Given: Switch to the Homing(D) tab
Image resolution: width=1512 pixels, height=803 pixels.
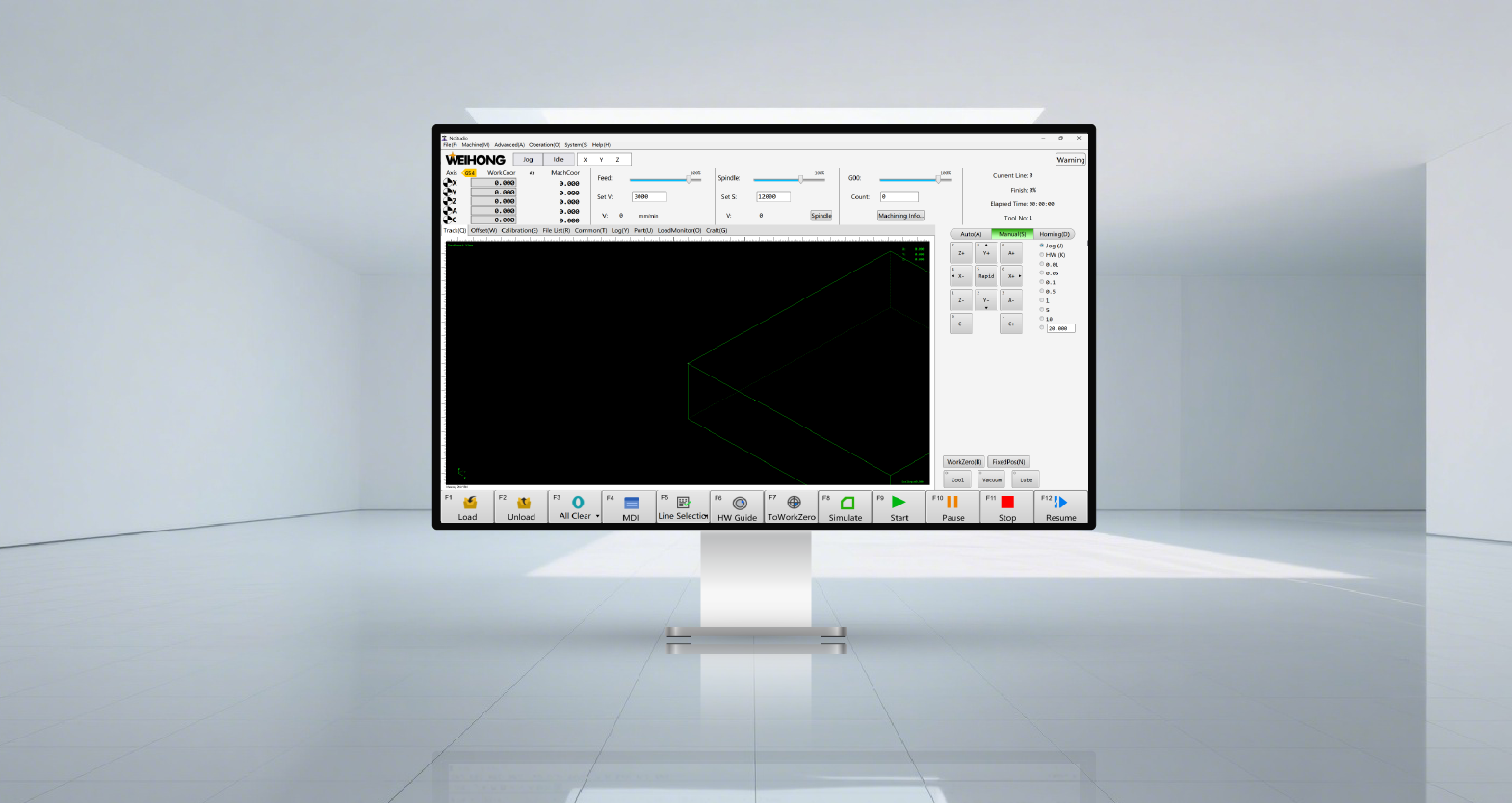Looking at the screenshot, I should (1055, 234).
